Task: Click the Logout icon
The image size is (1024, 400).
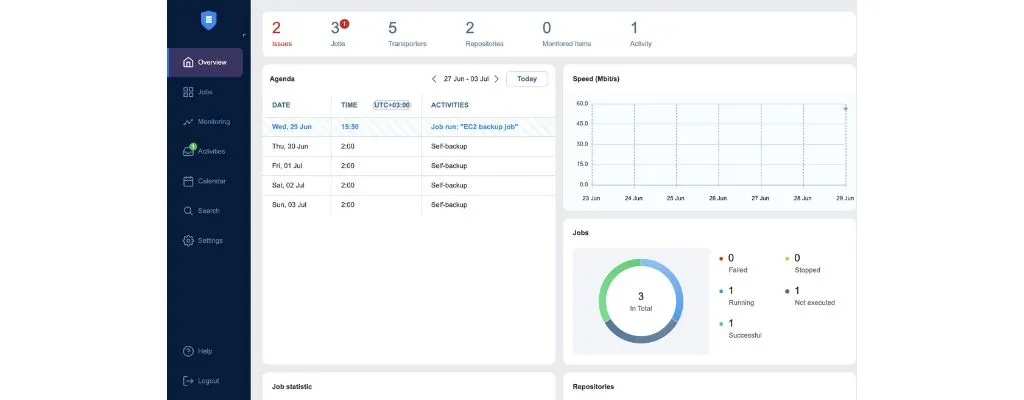Action: pos(188,381)
